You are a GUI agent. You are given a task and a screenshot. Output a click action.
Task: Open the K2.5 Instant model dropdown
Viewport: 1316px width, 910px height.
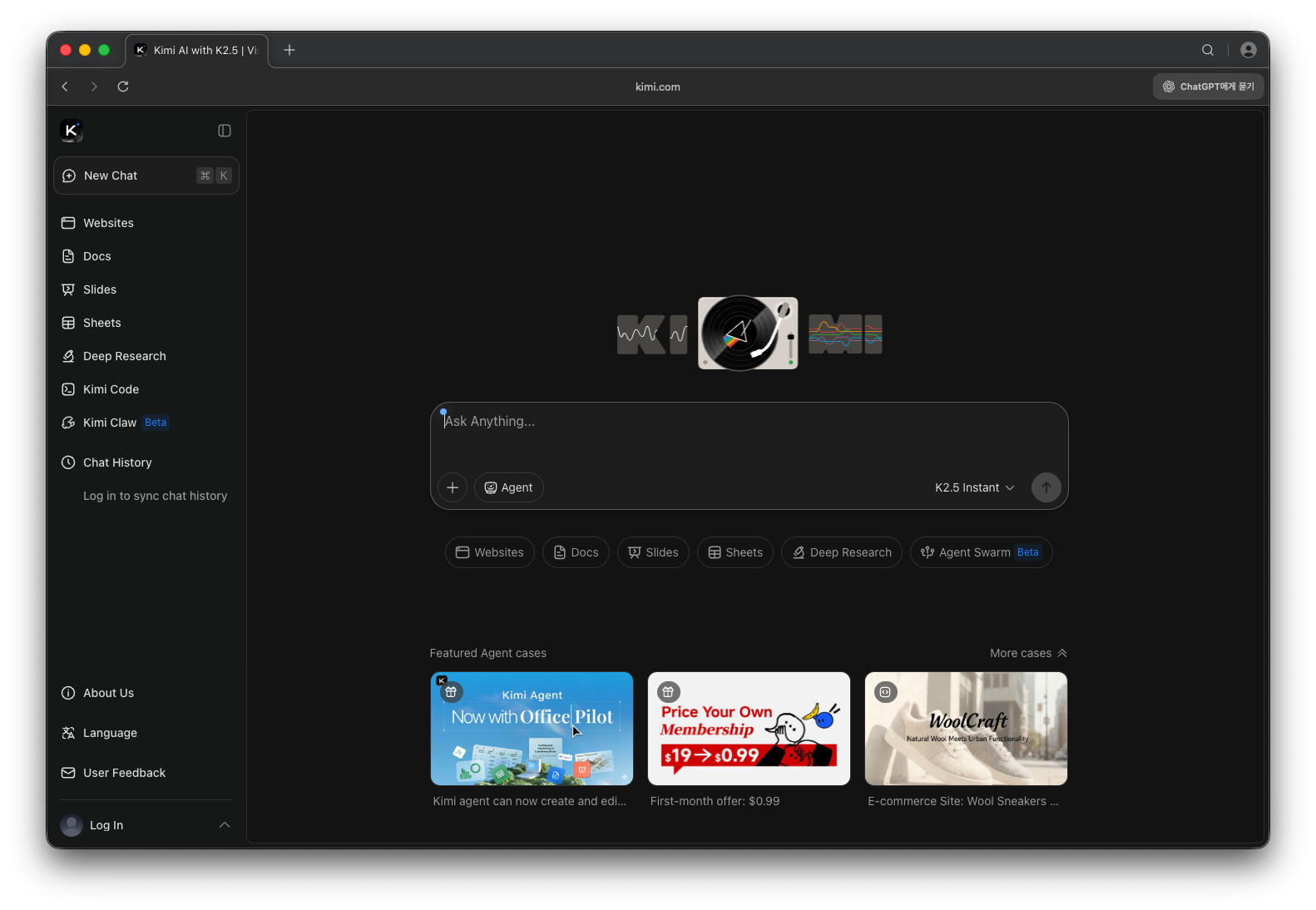(x=974, y=487)
